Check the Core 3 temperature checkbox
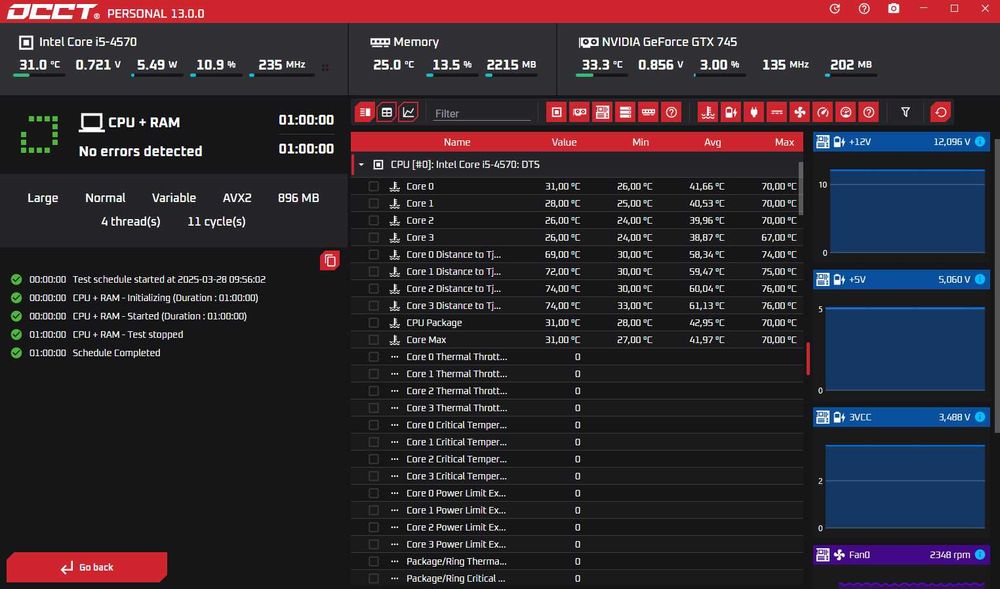 tap(374, 237)
